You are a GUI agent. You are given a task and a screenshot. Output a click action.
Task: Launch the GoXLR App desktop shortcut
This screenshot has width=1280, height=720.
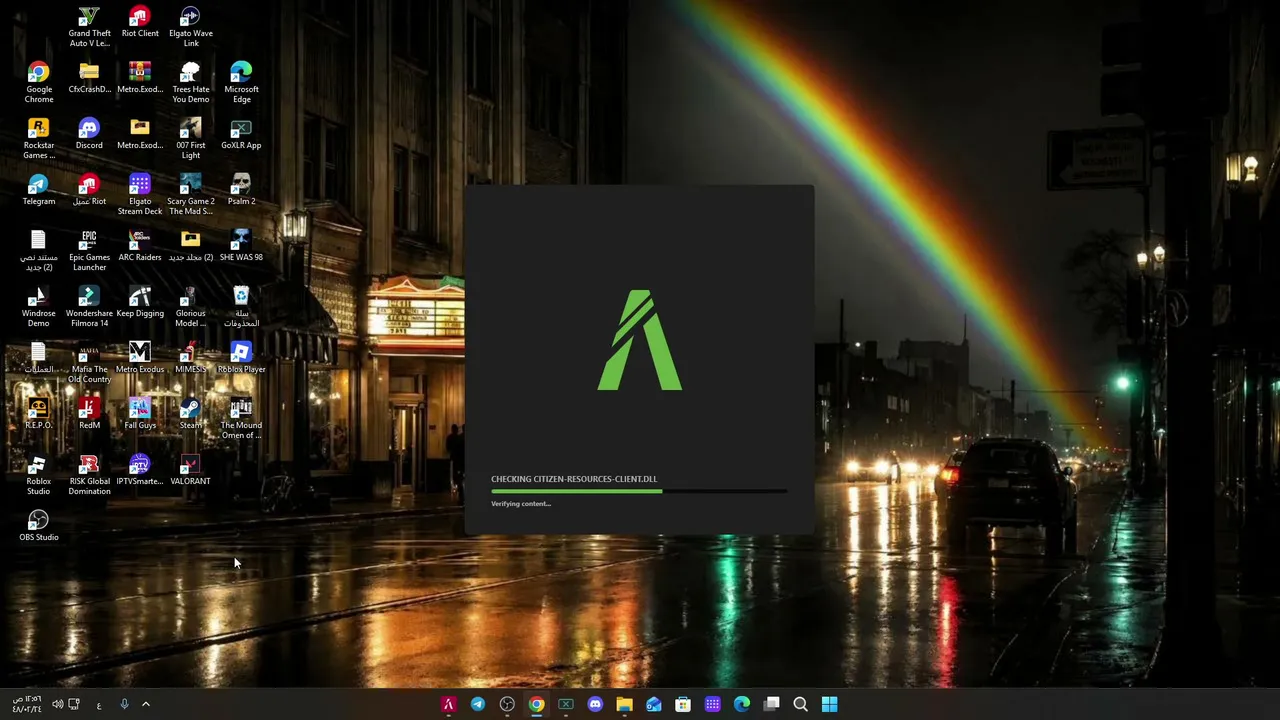click(x=241, y=134)
